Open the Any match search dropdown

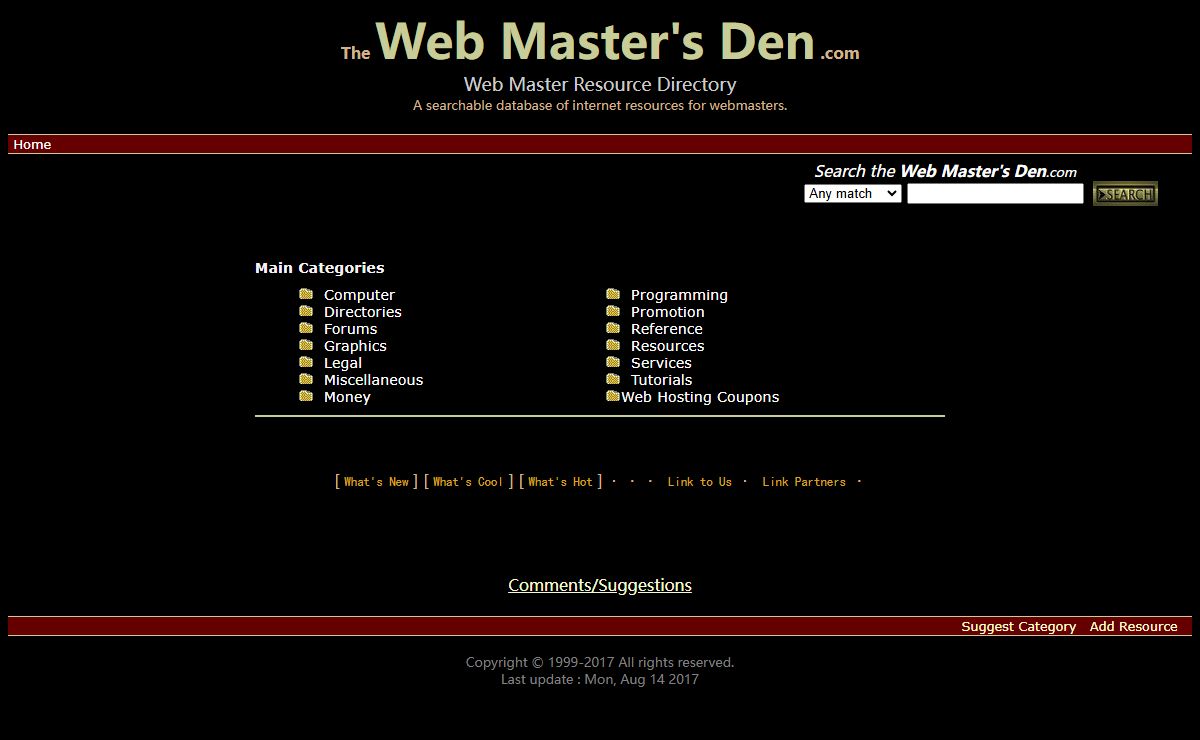tap(852, 194)
